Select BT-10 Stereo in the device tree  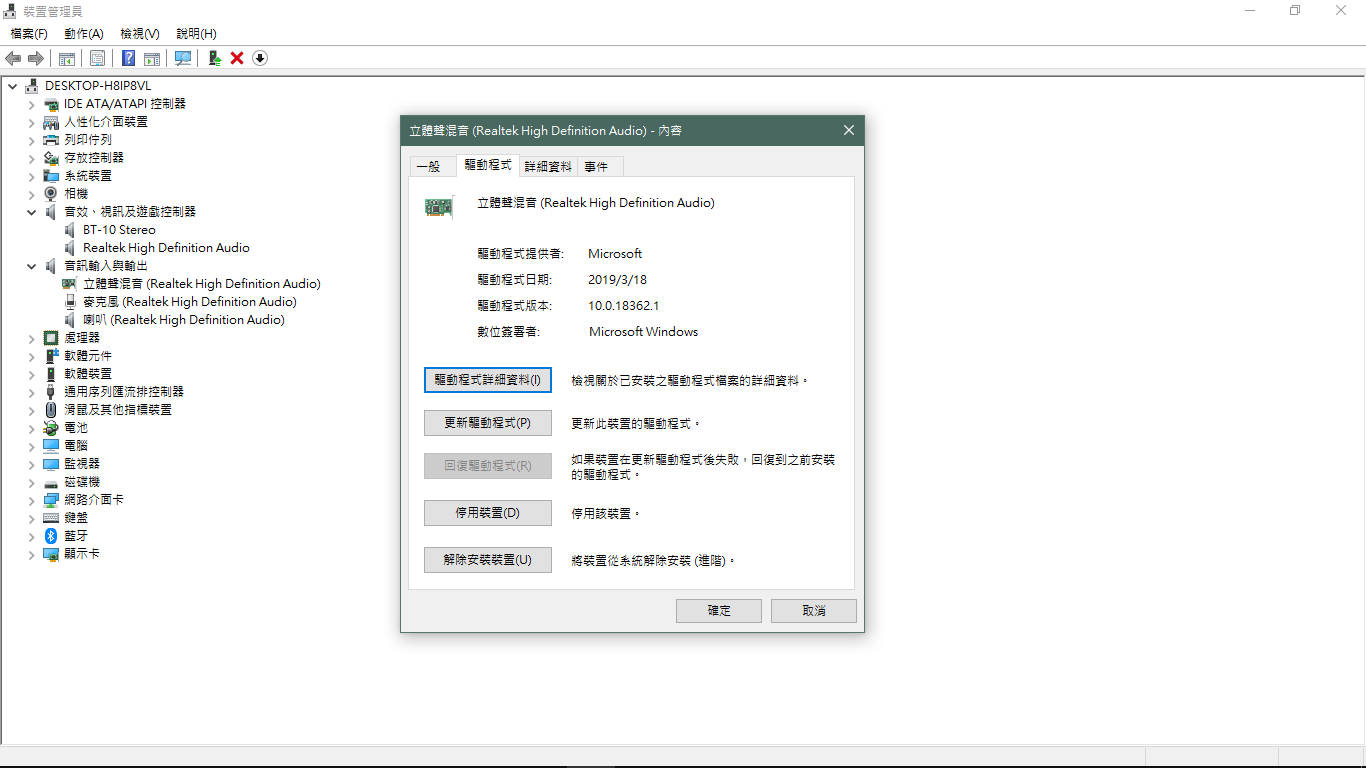click(x=119, y=230)
